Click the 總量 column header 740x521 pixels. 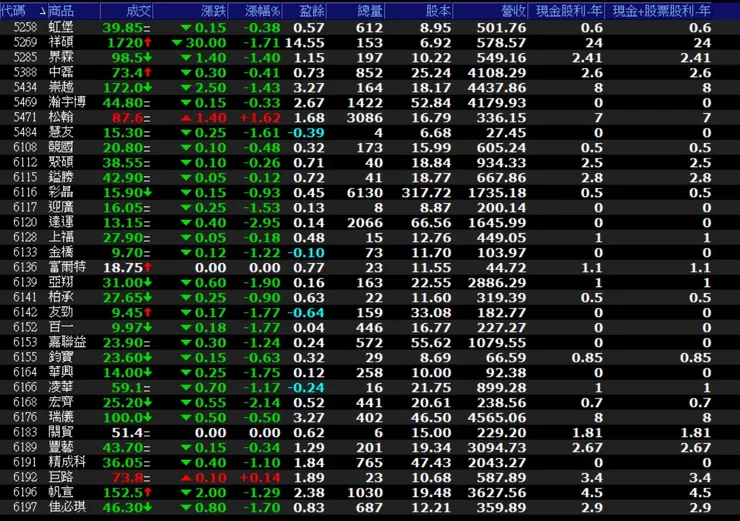tap(370, 11)
